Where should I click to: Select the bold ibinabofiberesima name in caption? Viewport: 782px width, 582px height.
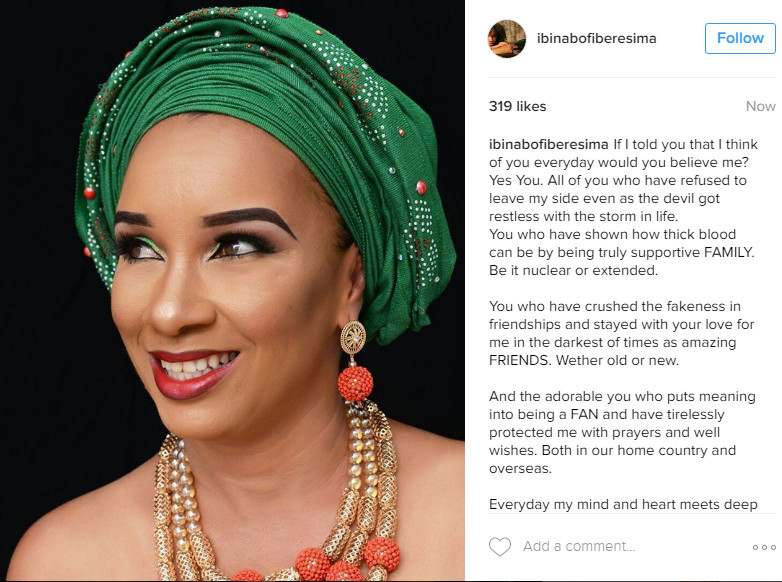coord(549,145)
